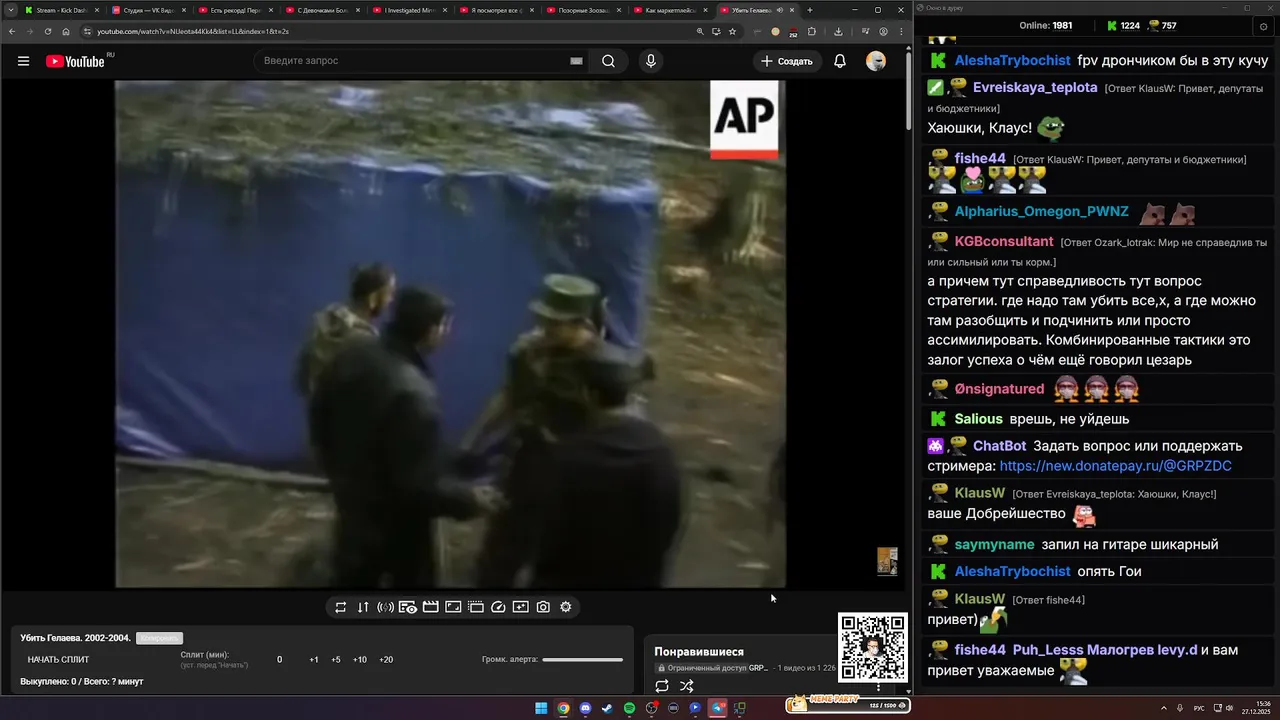Open playlist three-dot options menu

click(879, 687)
